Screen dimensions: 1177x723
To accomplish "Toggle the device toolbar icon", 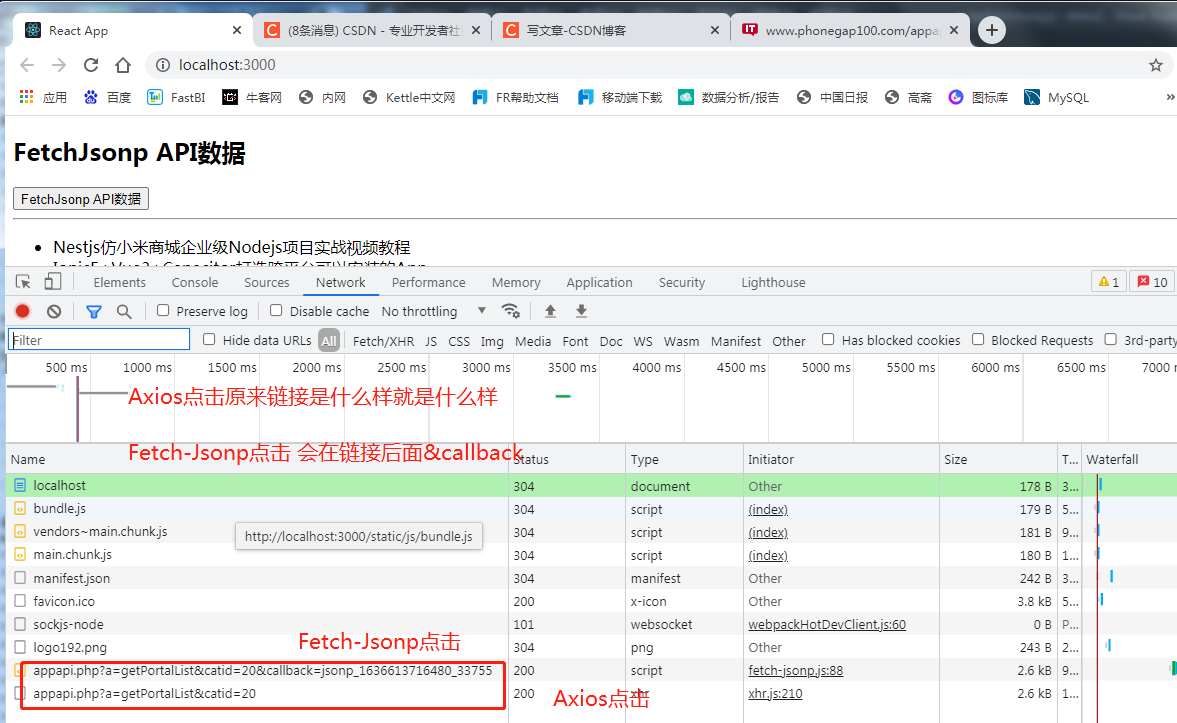I will pyautogui.click(x=52, y=281).
